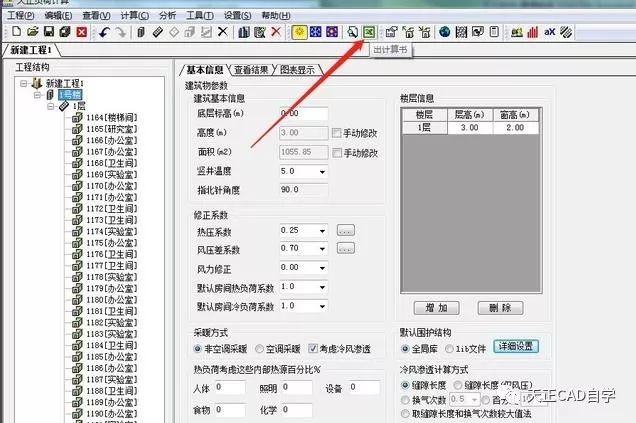Open 默认房间冷负荷系数 dropdown
The height and width of the screenshot is (423, 636).
[x=322, y=306]
